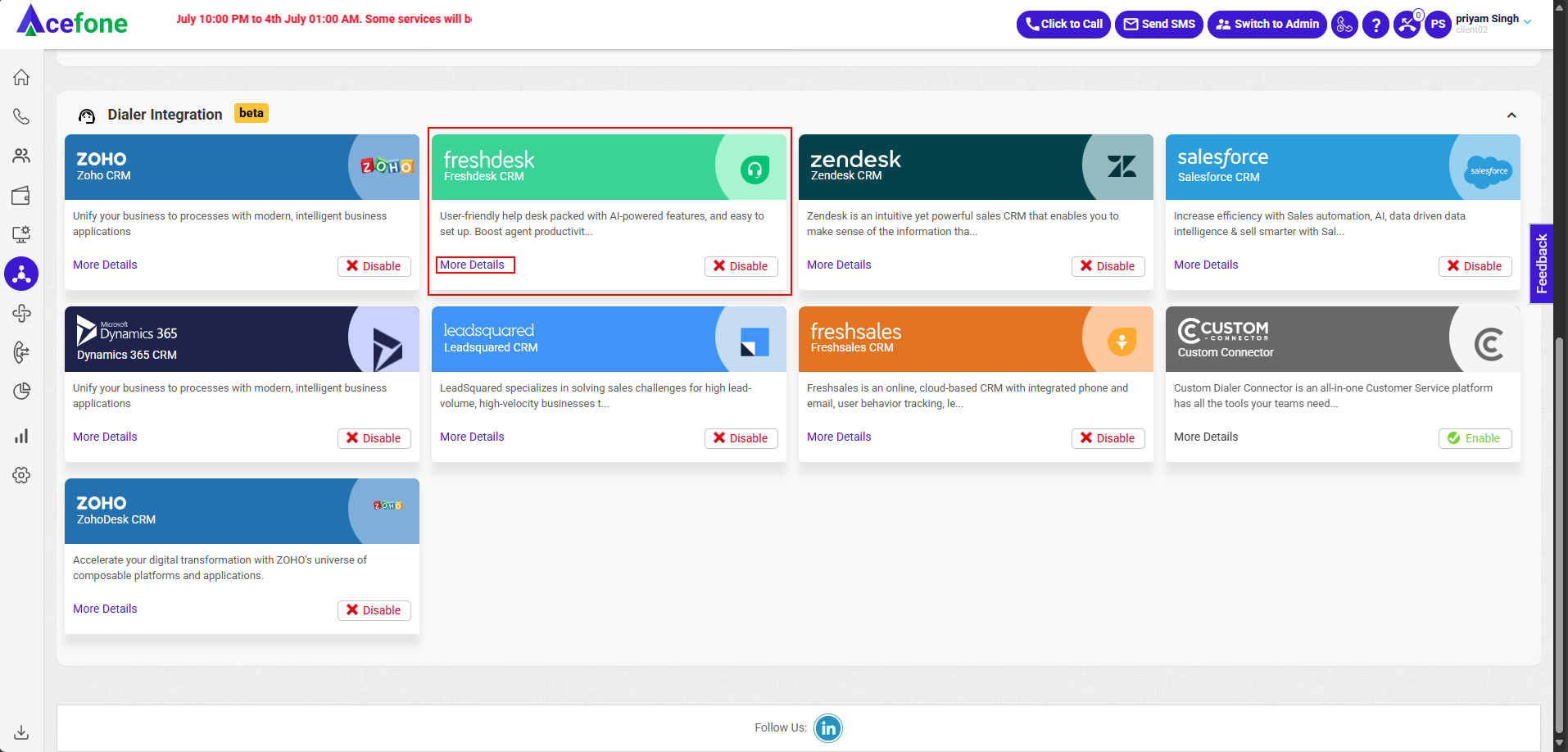Viewport: 1568px width, 752px height.
Task: Click the Zoho CRM logo thumbnail
Action: point(387,166)
